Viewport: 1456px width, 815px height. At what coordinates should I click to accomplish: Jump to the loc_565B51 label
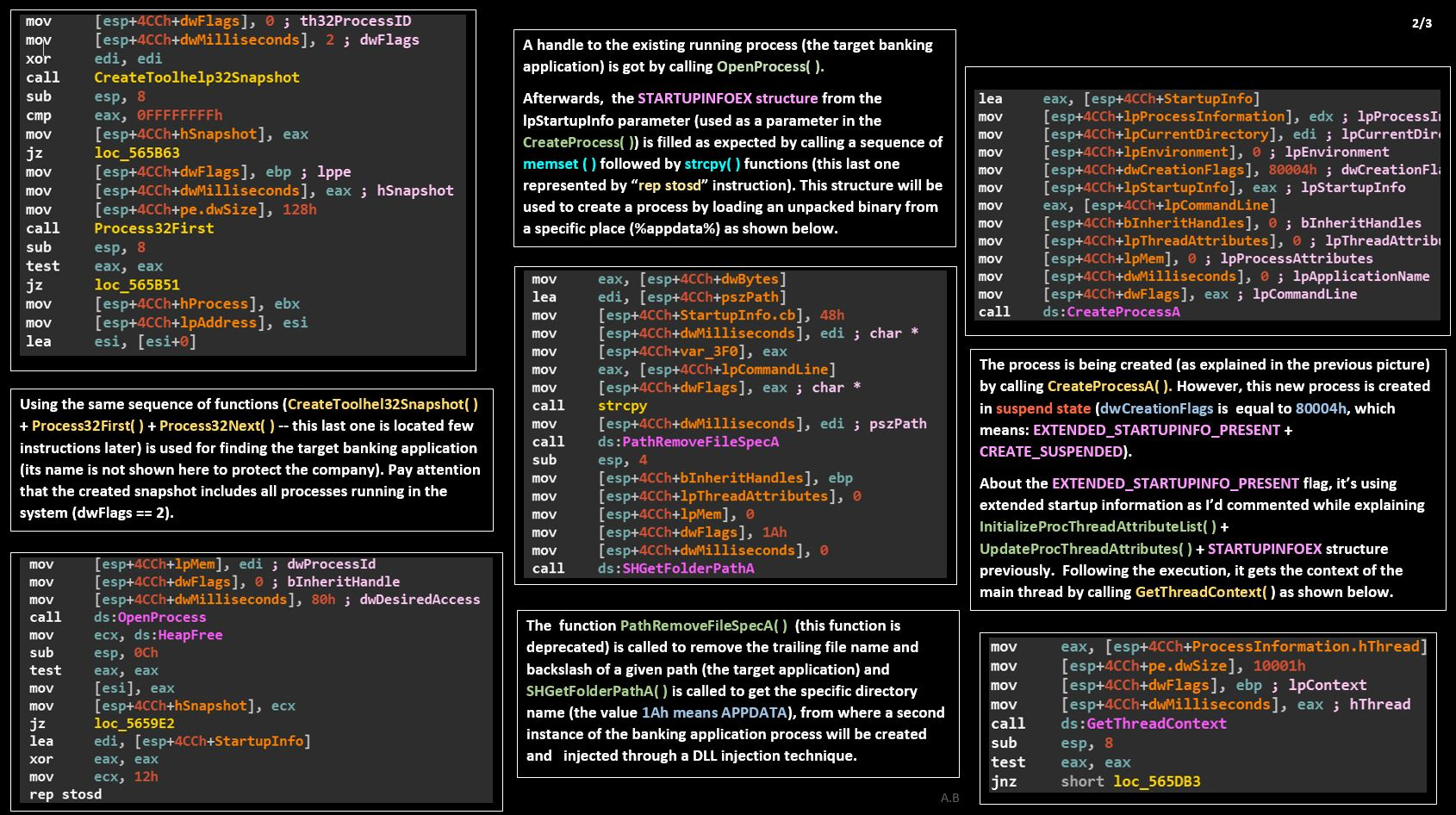click(137, 285)
